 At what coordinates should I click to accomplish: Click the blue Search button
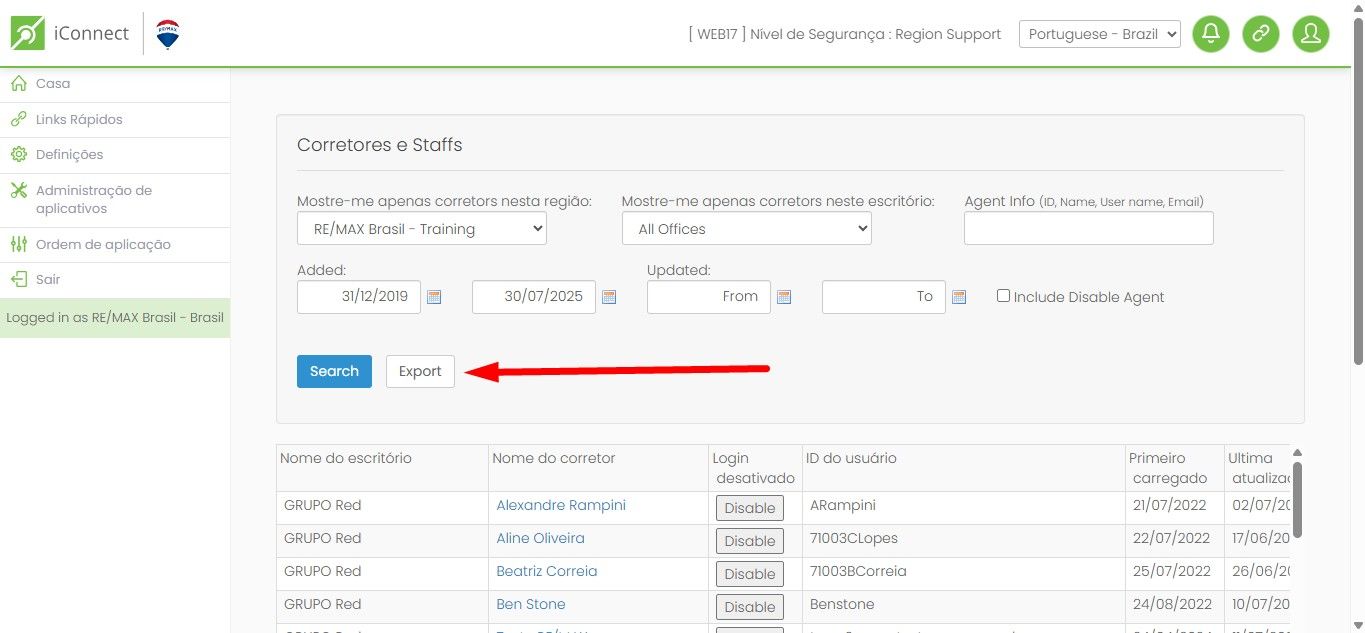tap(334, 371)
